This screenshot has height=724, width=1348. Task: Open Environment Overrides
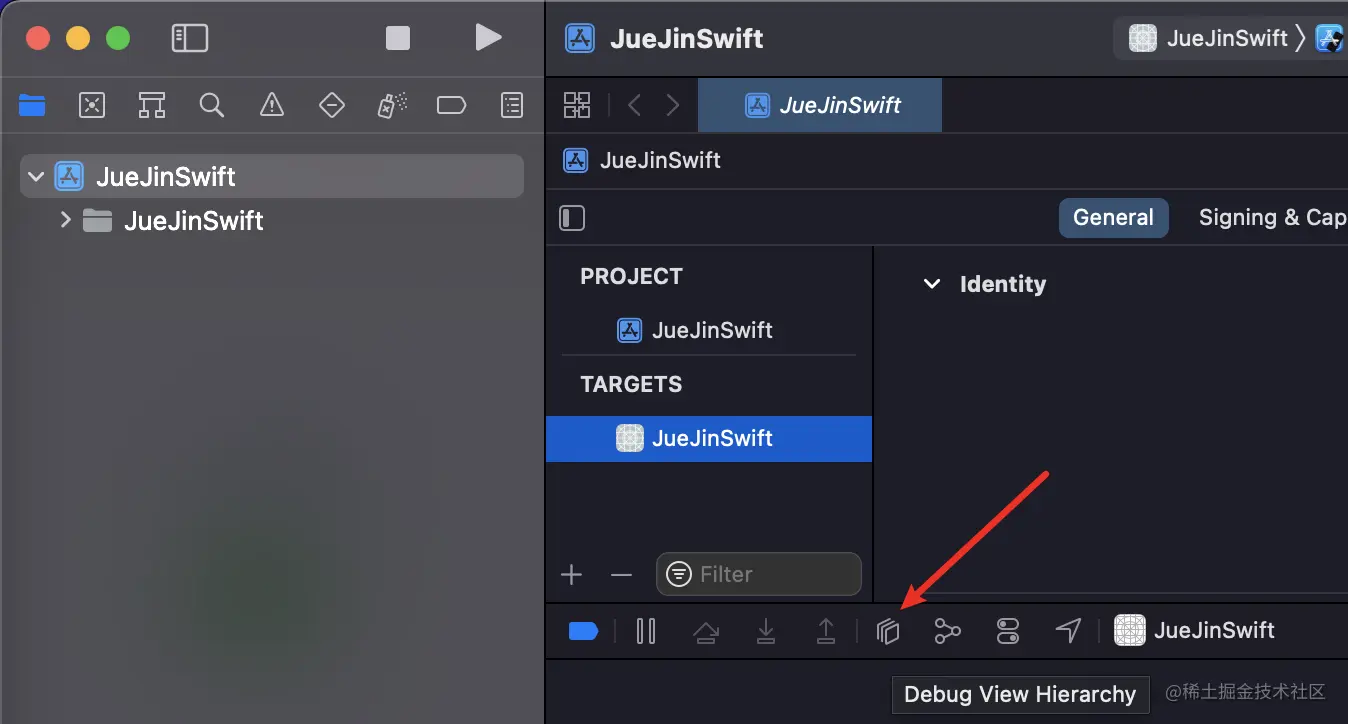point(1008,631)
